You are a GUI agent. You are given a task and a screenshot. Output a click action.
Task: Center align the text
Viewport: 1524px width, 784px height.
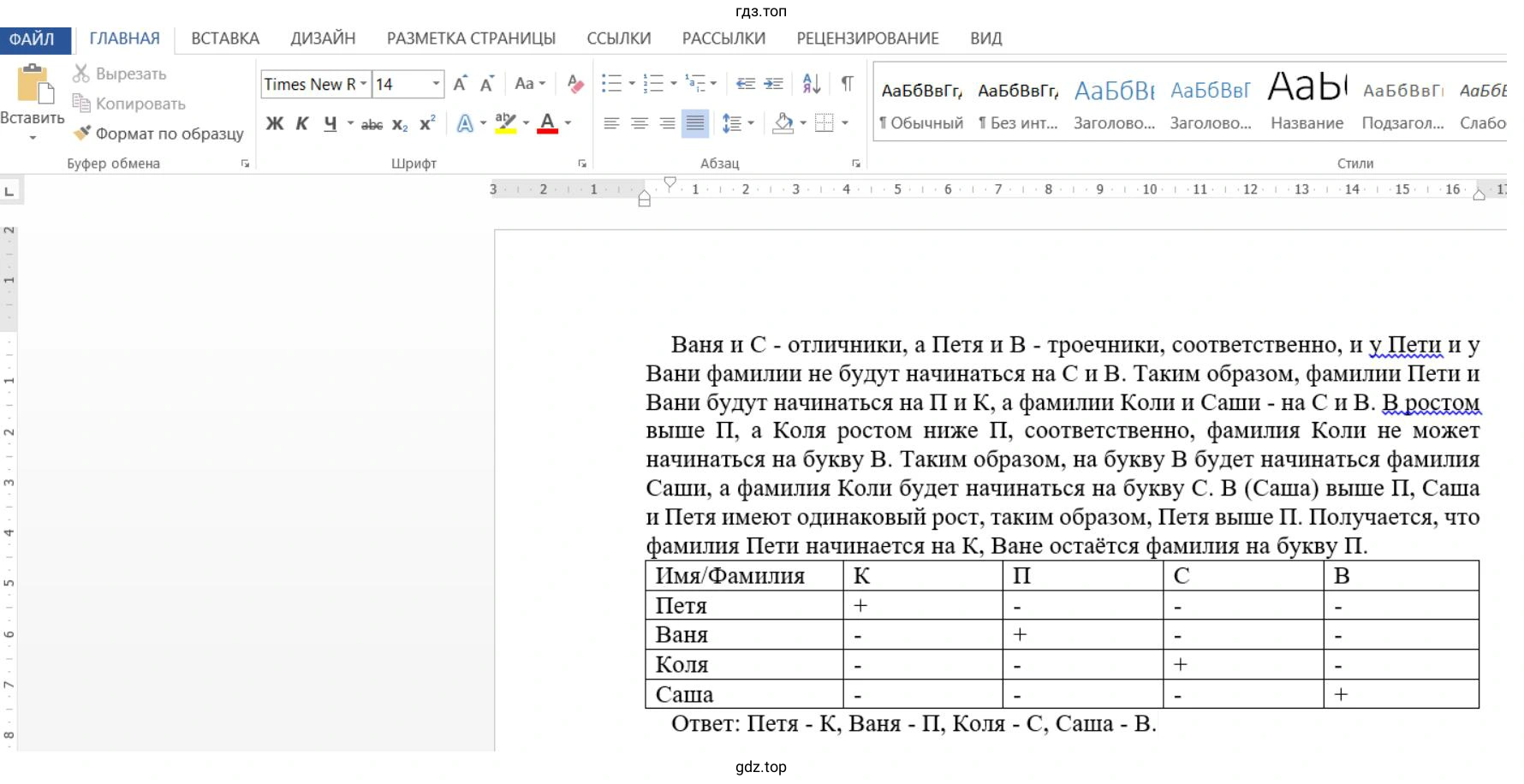[640, 123]
